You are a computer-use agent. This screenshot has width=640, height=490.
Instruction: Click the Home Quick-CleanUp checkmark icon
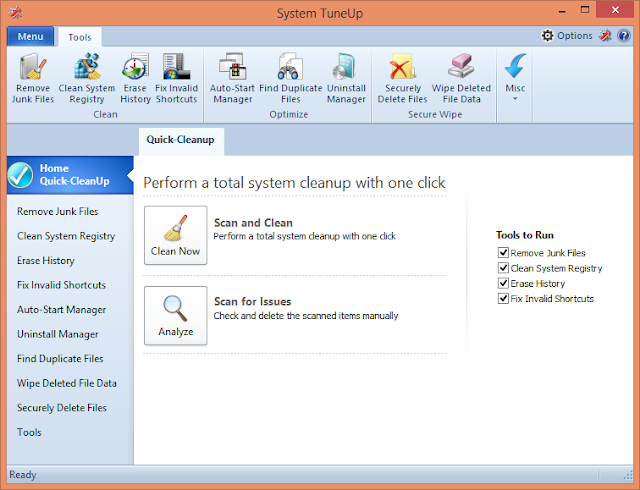coord(20,175)
